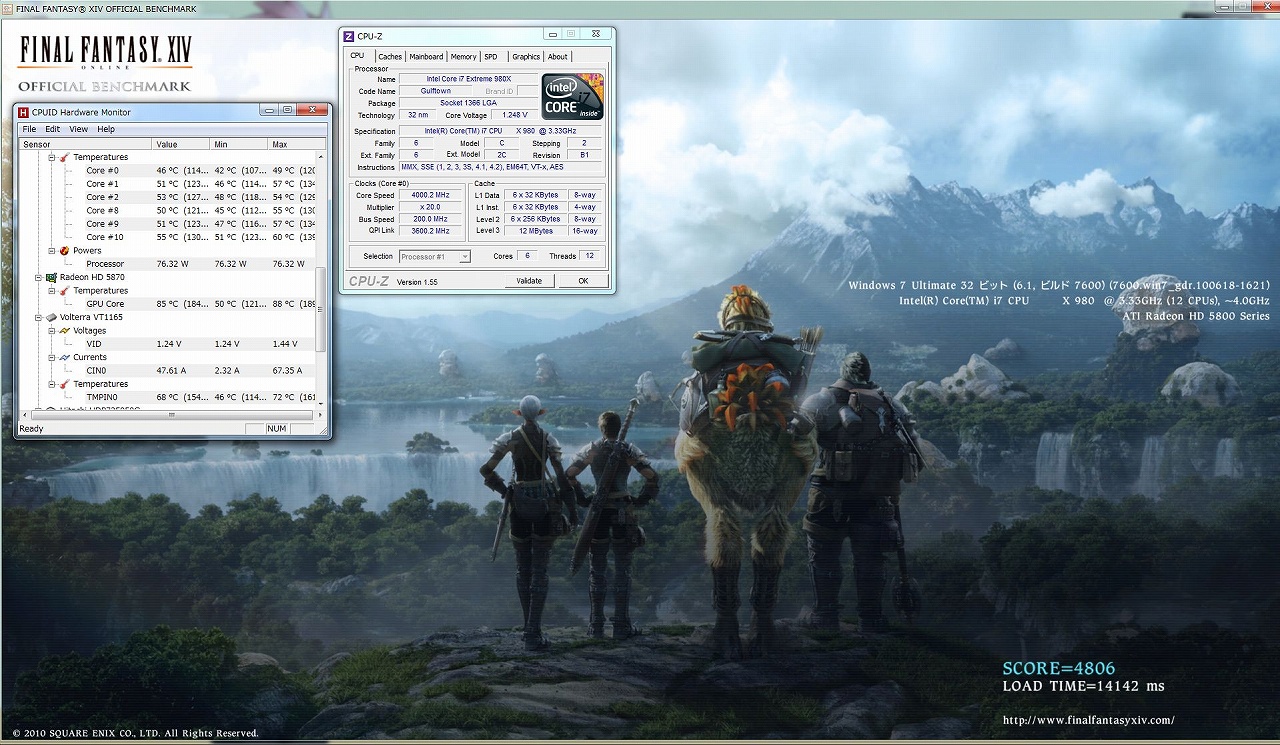Viewport: 1280px width, 745px height.
Task: Open the View menu in Hardware Monitor
Action: click(x=79, y=129)
